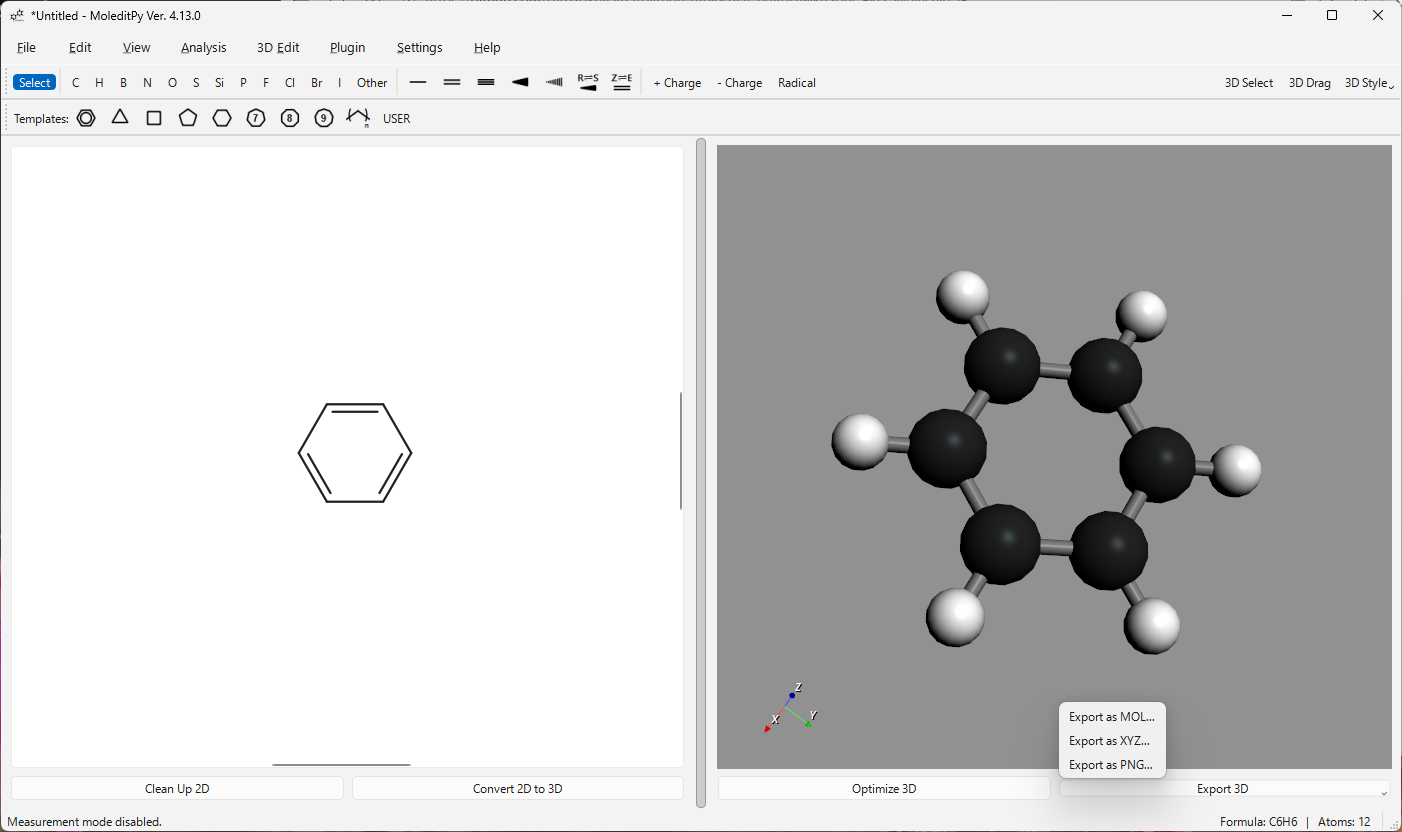Choose the polymer chain template icon

point(358,118)
